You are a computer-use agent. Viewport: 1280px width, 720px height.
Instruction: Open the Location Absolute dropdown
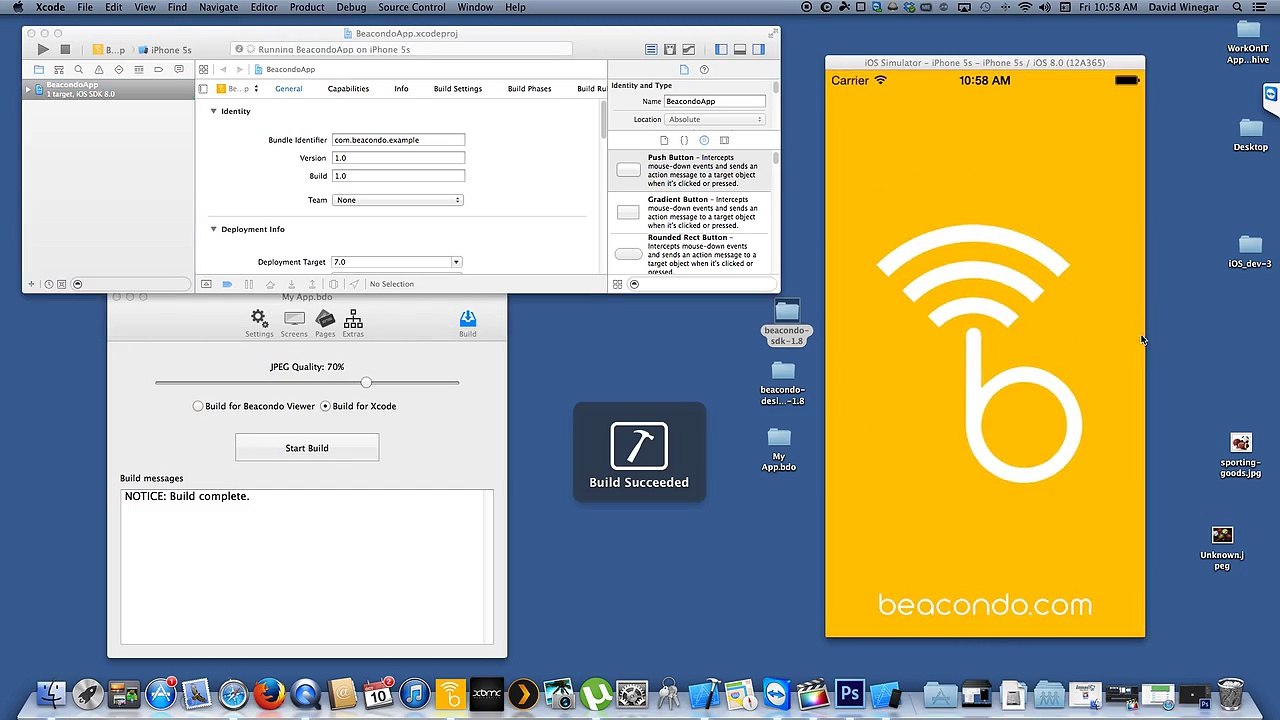click(715, 119)
